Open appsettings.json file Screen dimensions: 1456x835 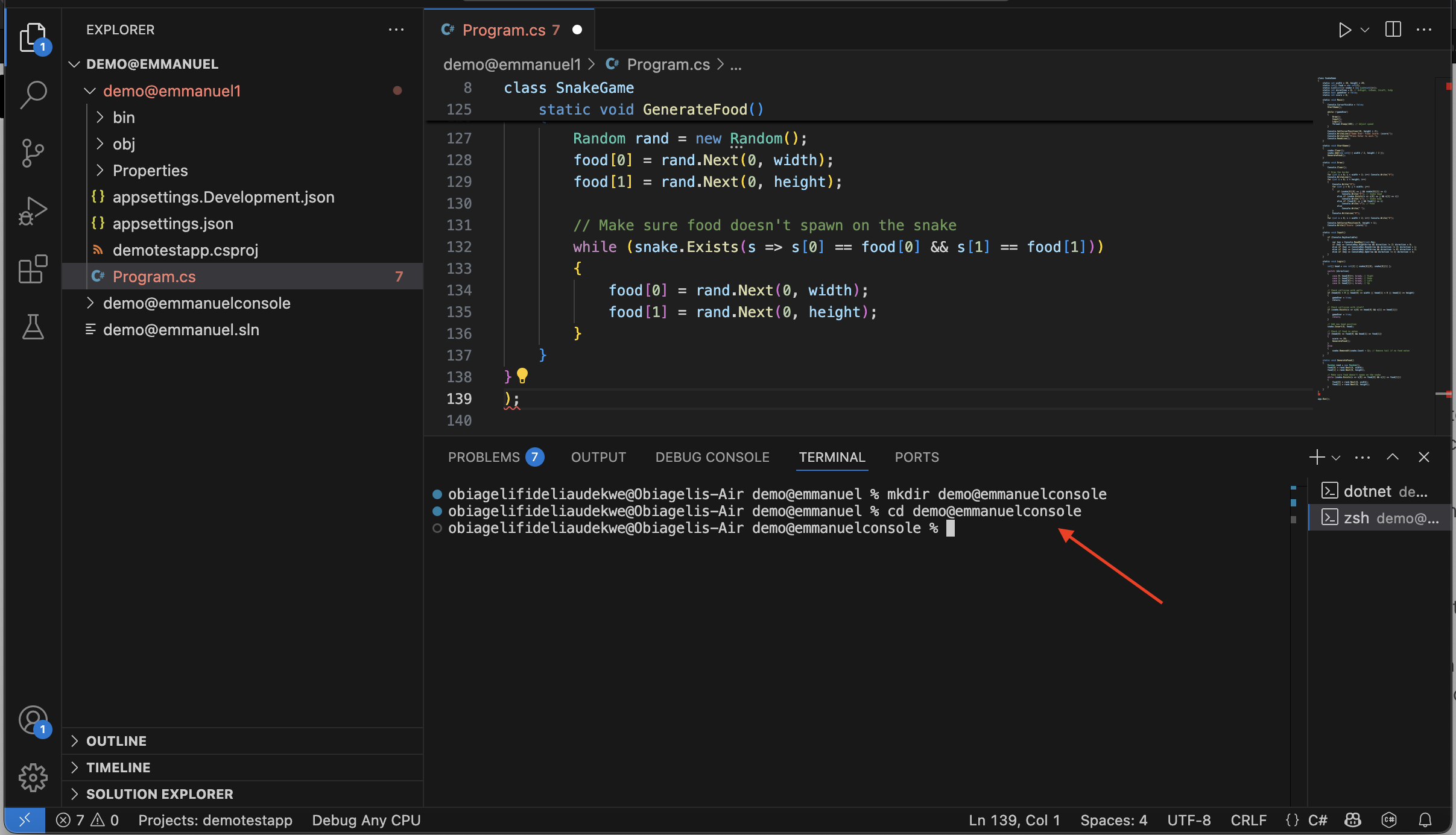click(x=242, y=223)
